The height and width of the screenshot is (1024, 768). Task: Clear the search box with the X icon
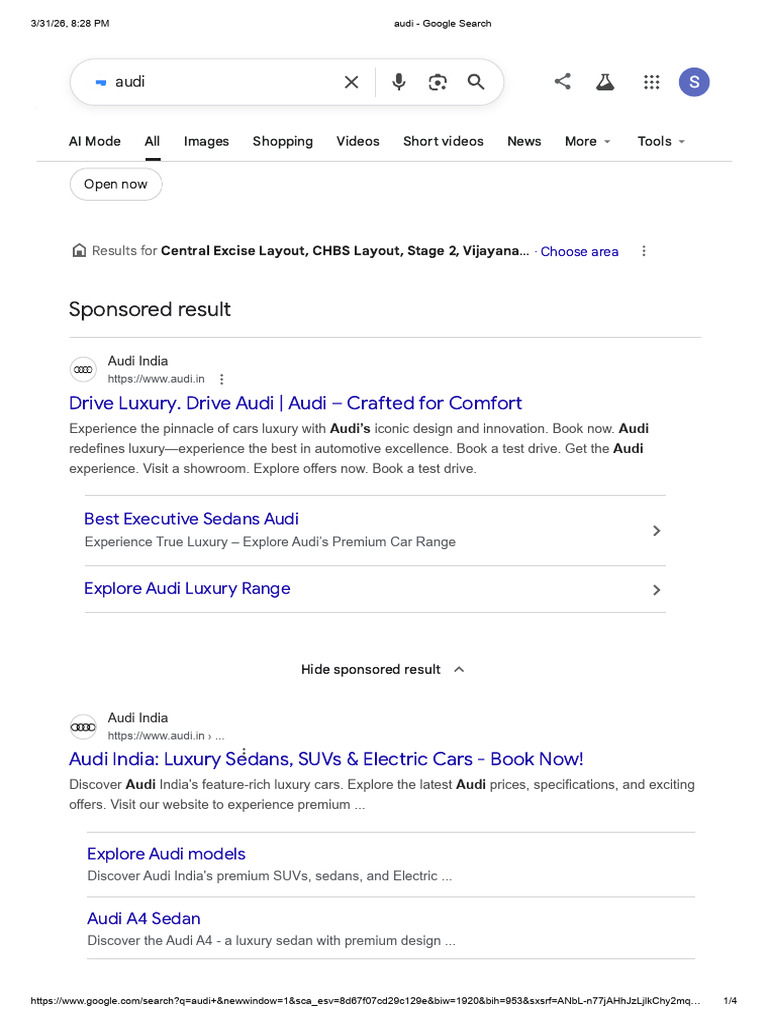(351, 82)
